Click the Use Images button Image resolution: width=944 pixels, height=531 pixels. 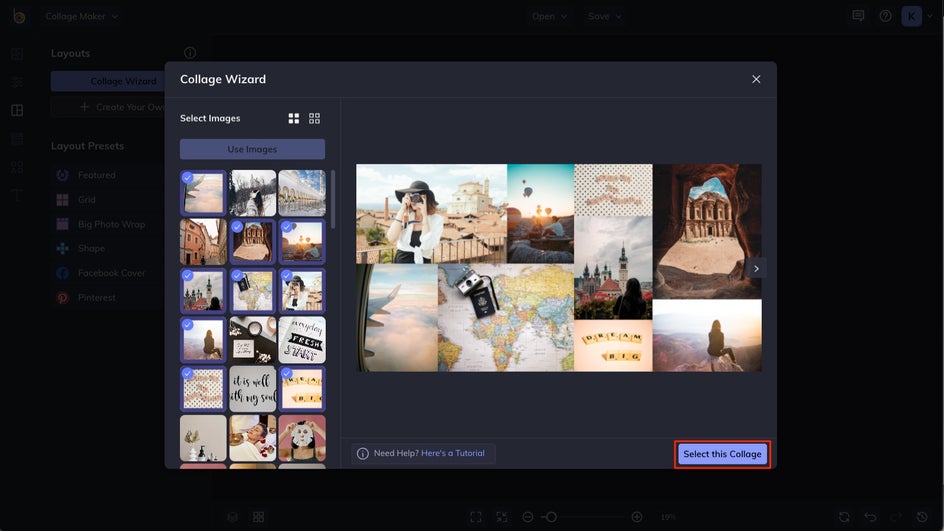[252, 149]
